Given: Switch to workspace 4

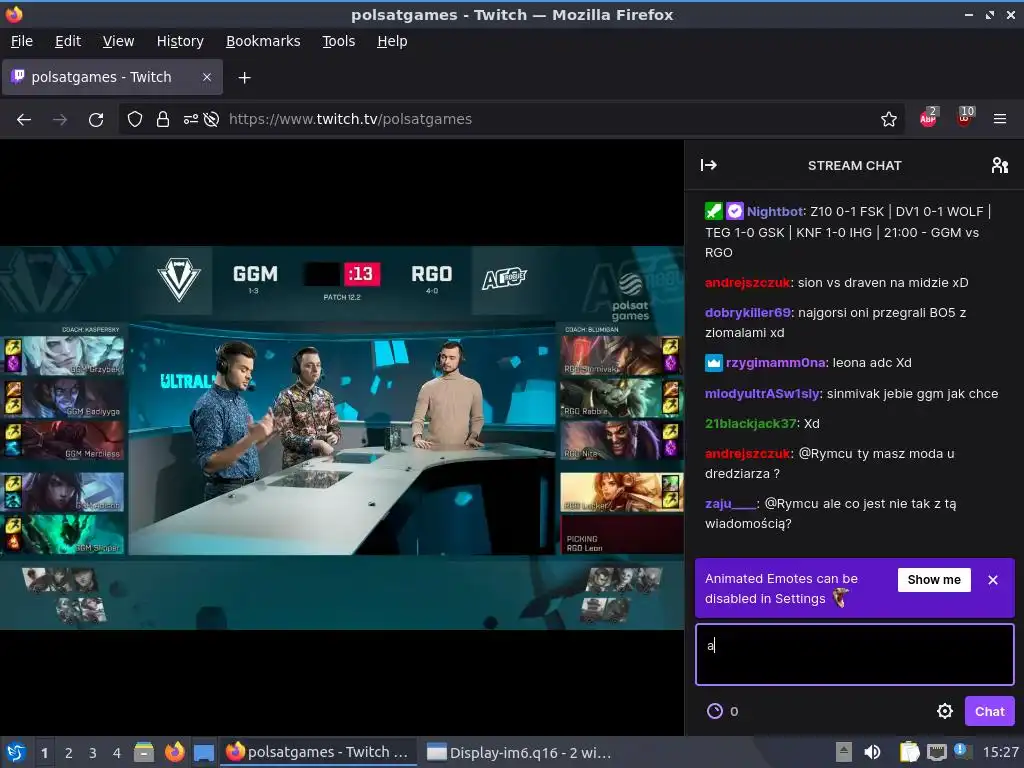Looking at the screenshot, I should click(117, 753).
